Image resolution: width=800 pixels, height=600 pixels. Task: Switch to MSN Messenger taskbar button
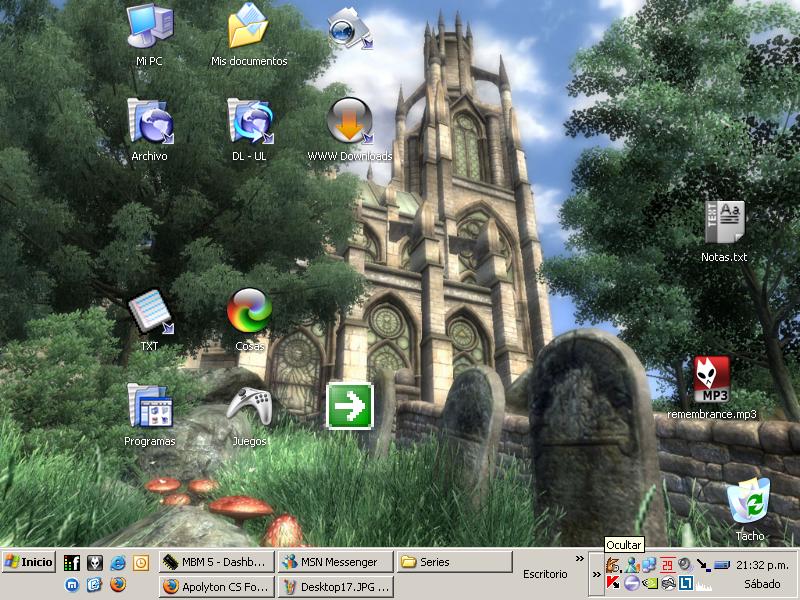click(x=334, y=562)
